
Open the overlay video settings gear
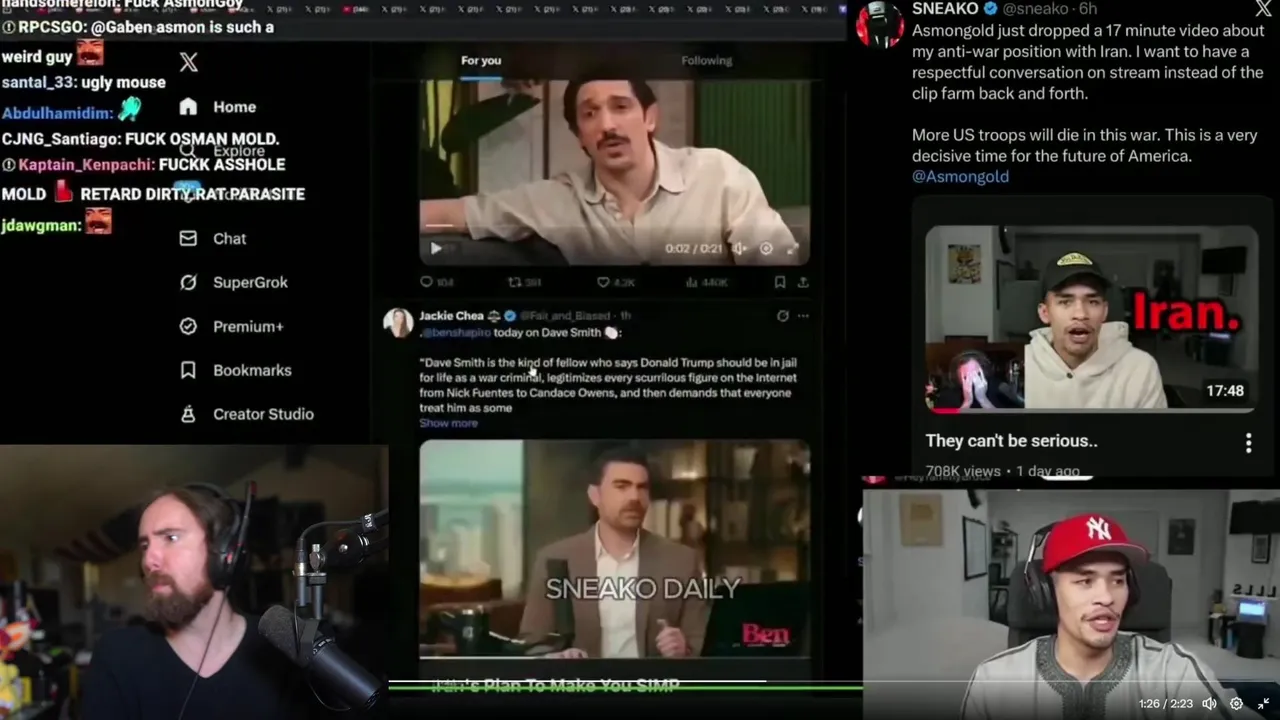click(1236, 704)
